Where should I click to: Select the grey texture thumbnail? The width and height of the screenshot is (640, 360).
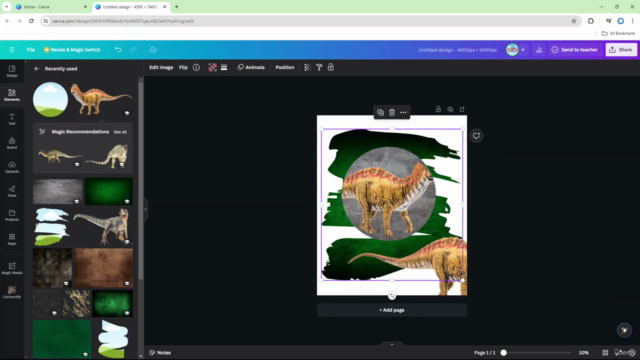coord(58,191)
